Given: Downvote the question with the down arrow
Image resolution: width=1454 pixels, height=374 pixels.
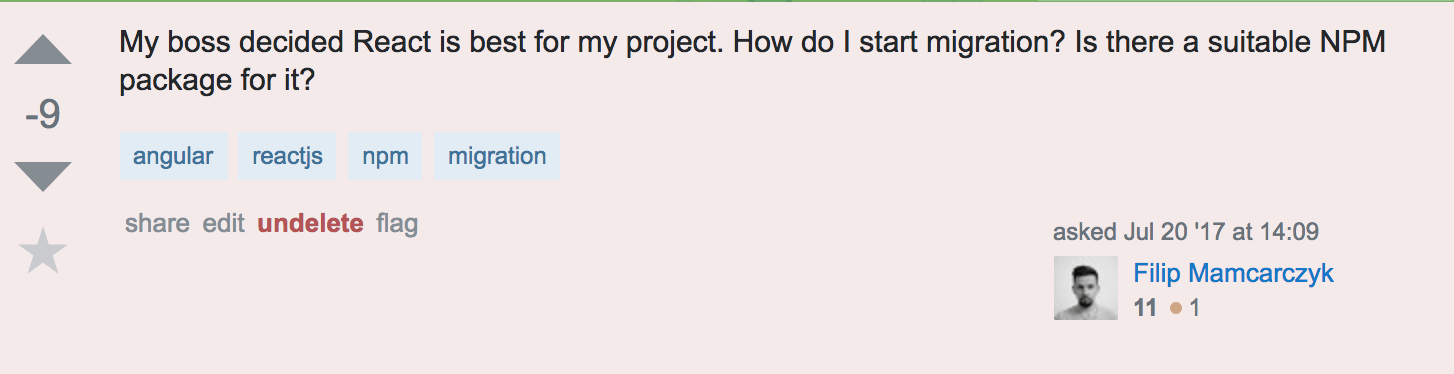Looking at the screenshot, I should tap(43, 176).
